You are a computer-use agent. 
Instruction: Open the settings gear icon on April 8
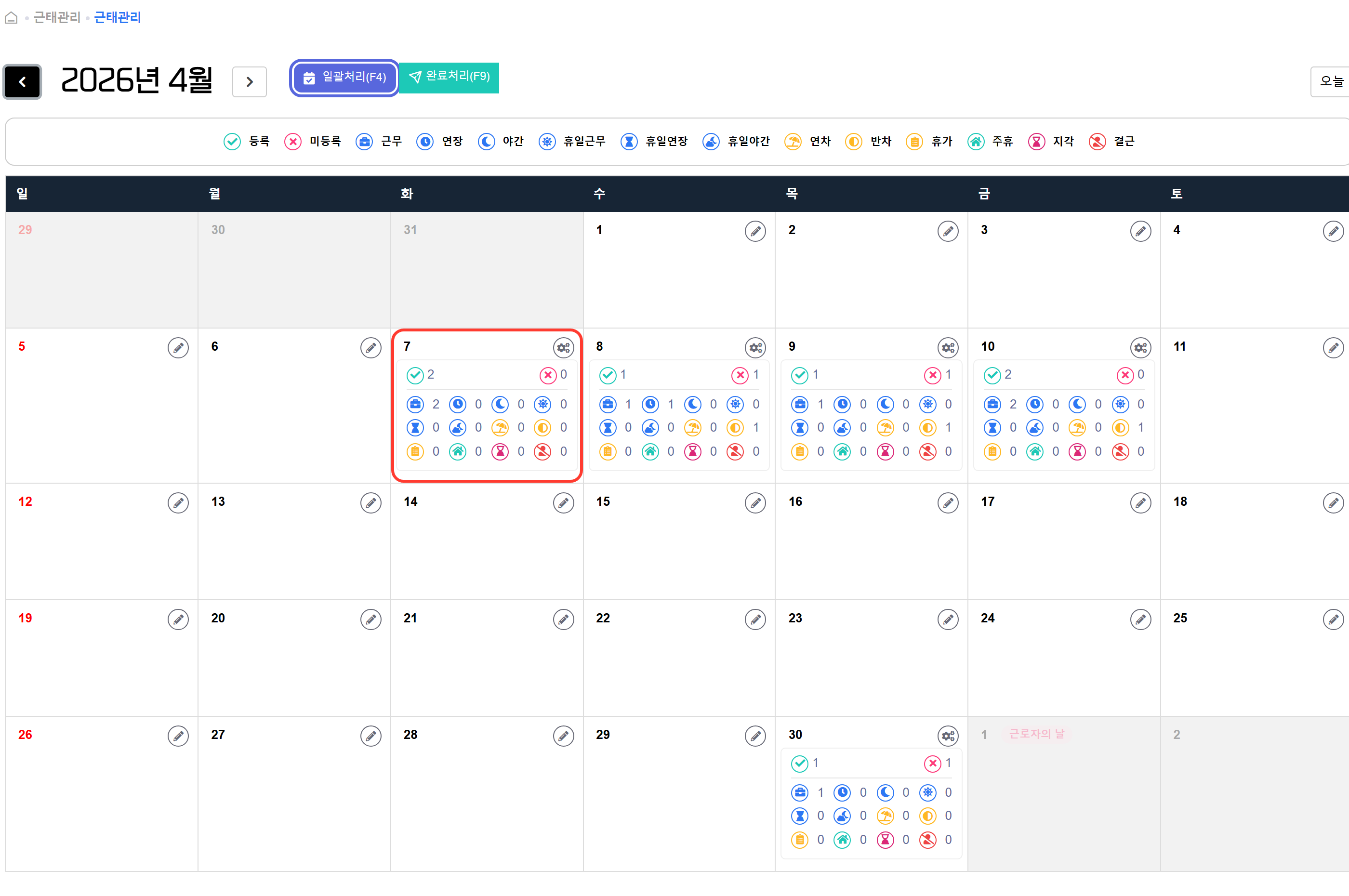[755, 347]
